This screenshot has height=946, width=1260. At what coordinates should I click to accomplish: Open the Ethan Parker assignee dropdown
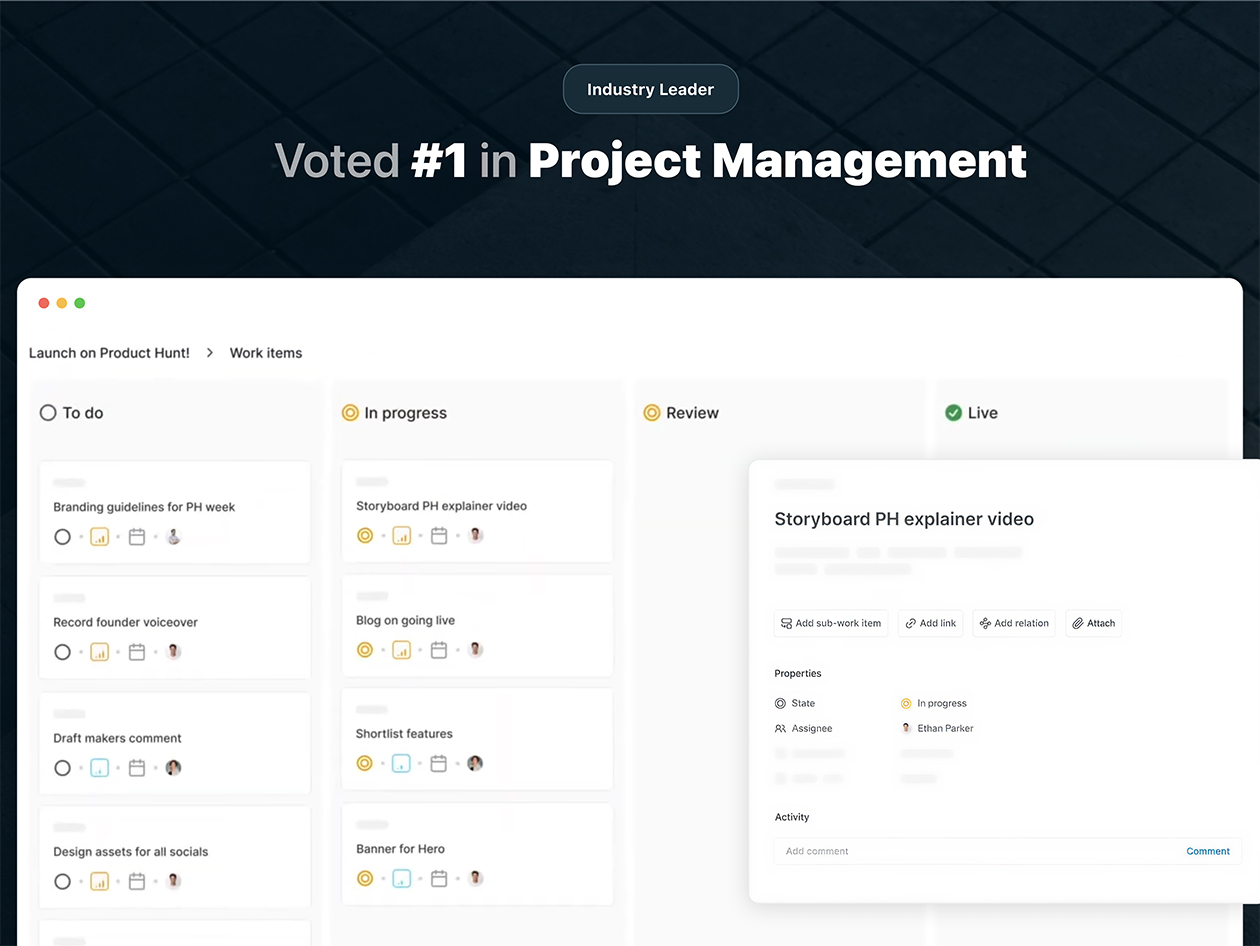pos(937,728)
